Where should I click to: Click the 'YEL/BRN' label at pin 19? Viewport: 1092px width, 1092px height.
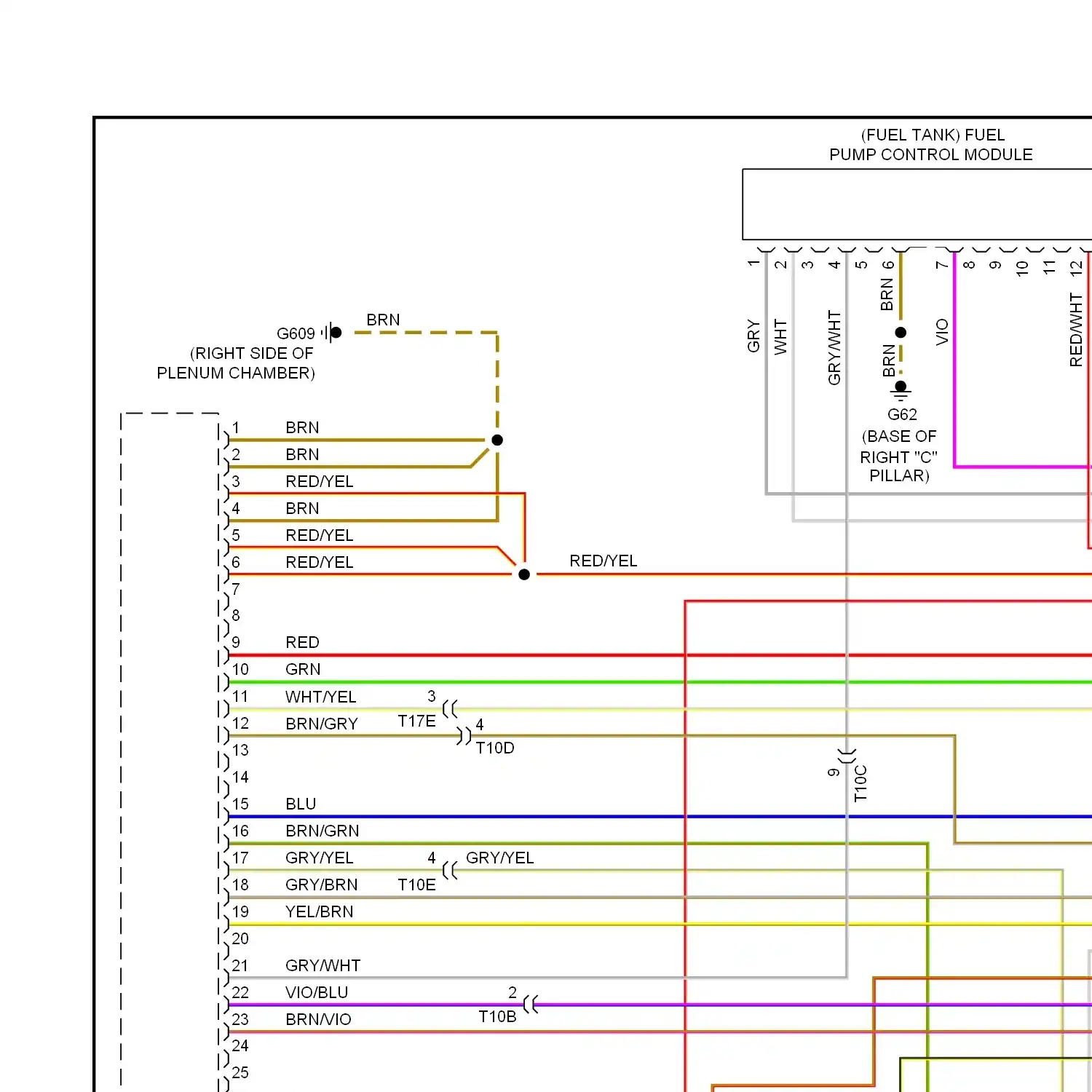[x=320, y=911]
